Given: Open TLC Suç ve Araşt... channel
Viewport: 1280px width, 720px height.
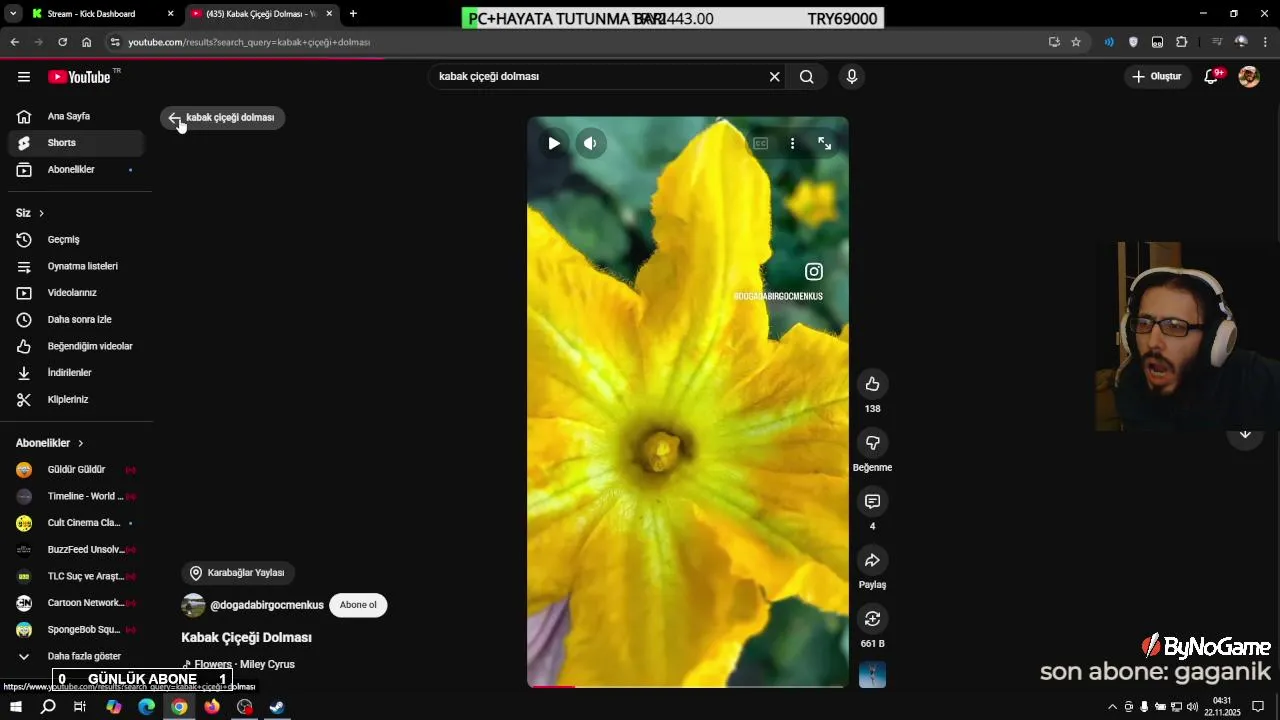Looking at the screenshot, I should click(76, 576).
